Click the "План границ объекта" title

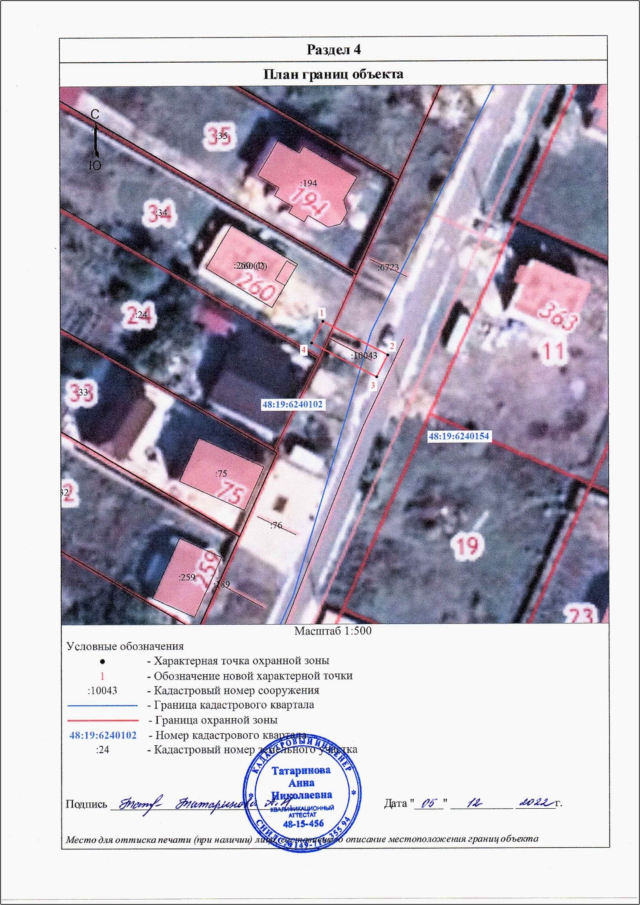333,74
